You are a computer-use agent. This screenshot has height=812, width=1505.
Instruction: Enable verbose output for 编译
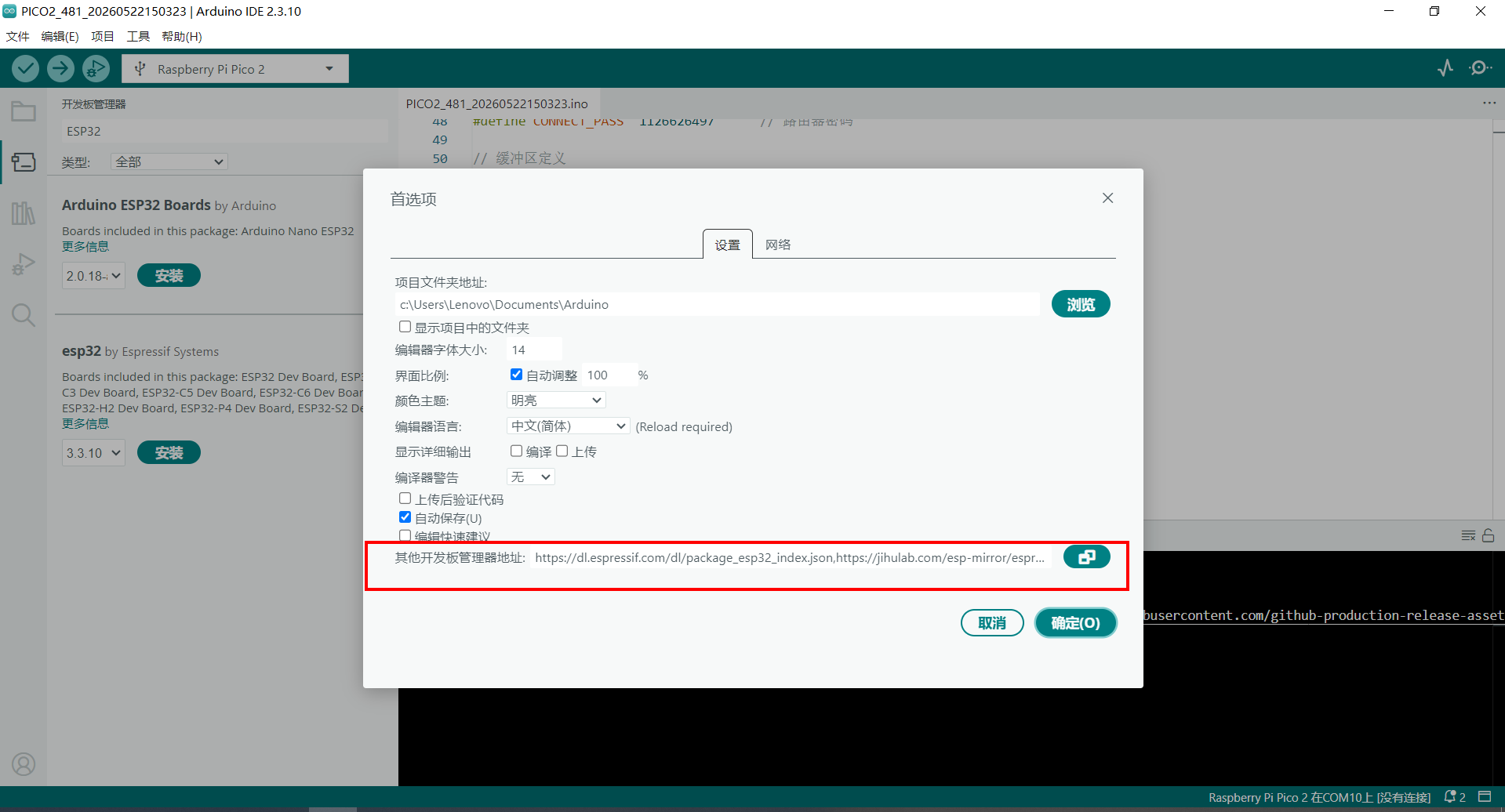tap(516, 451)
